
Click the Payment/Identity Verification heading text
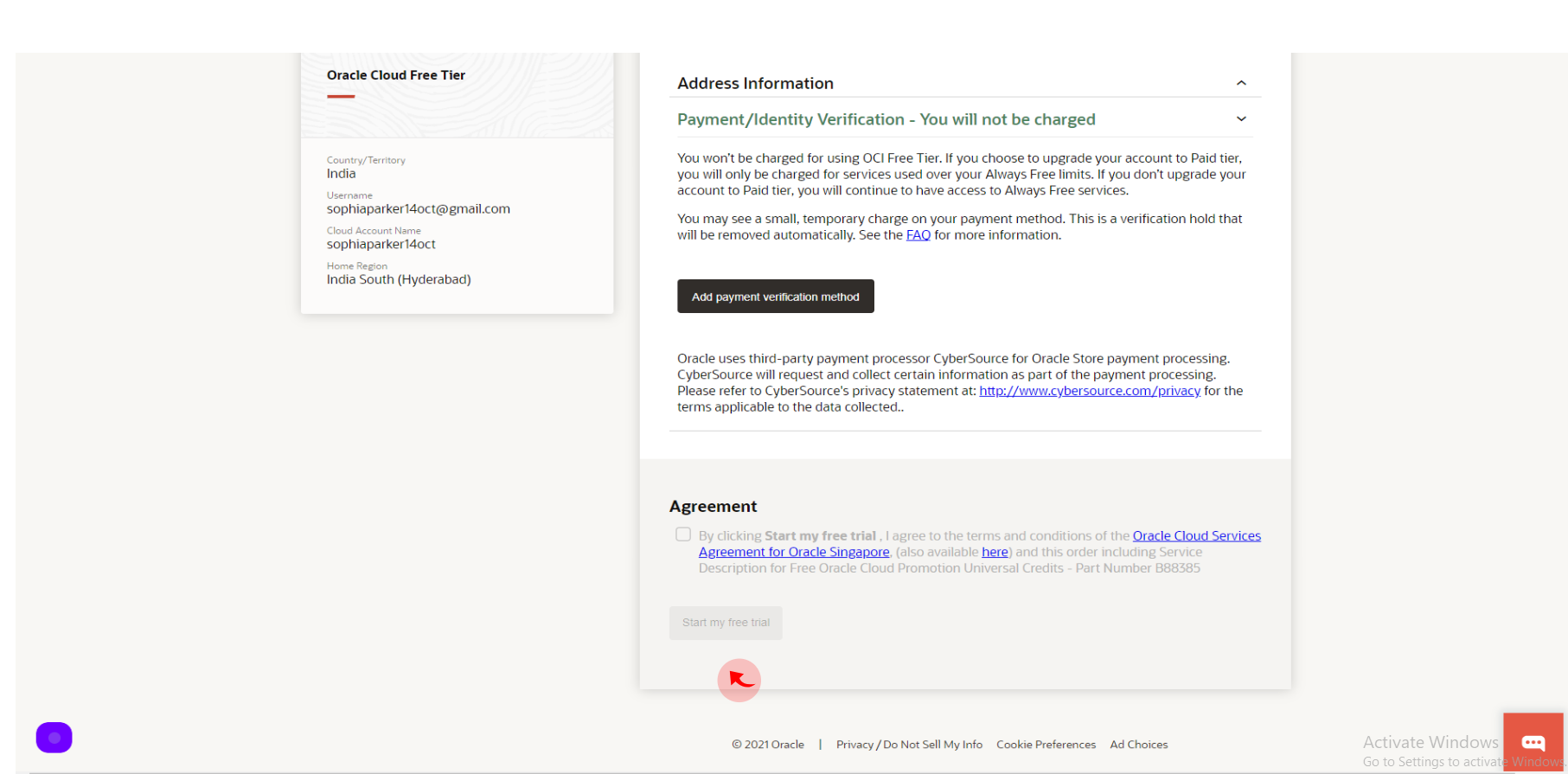point(886,119)
